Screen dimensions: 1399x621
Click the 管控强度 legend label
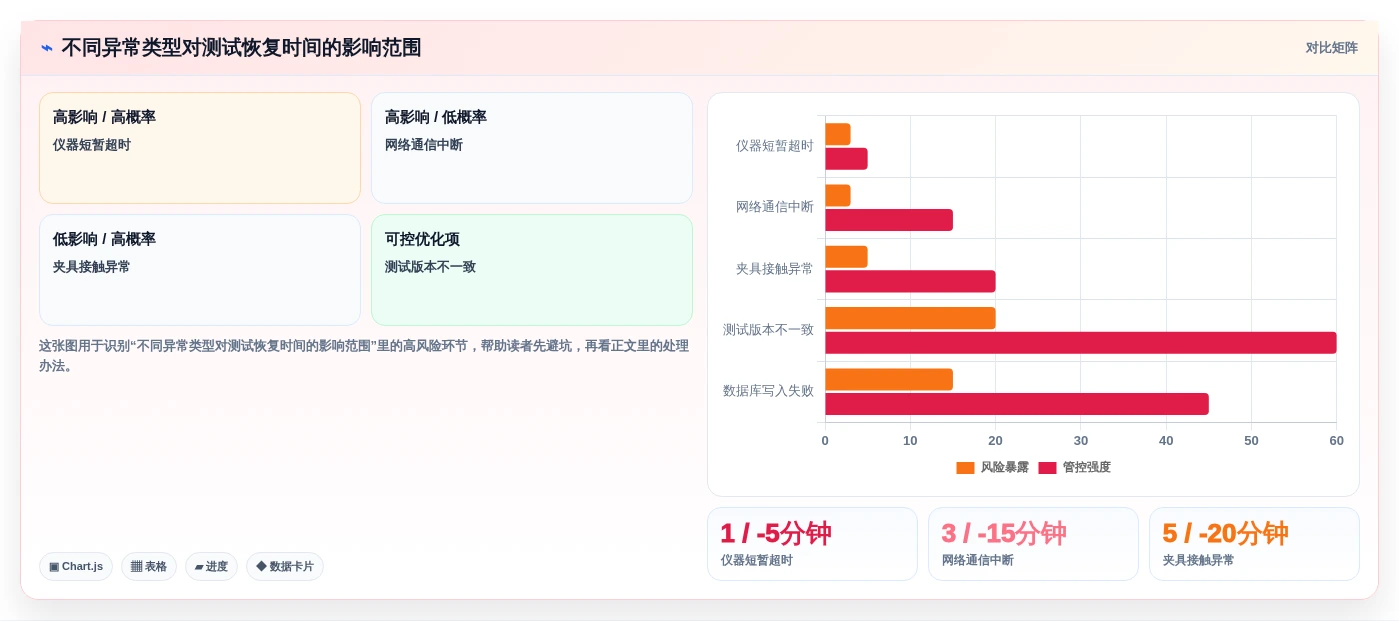coord(1086,468)
